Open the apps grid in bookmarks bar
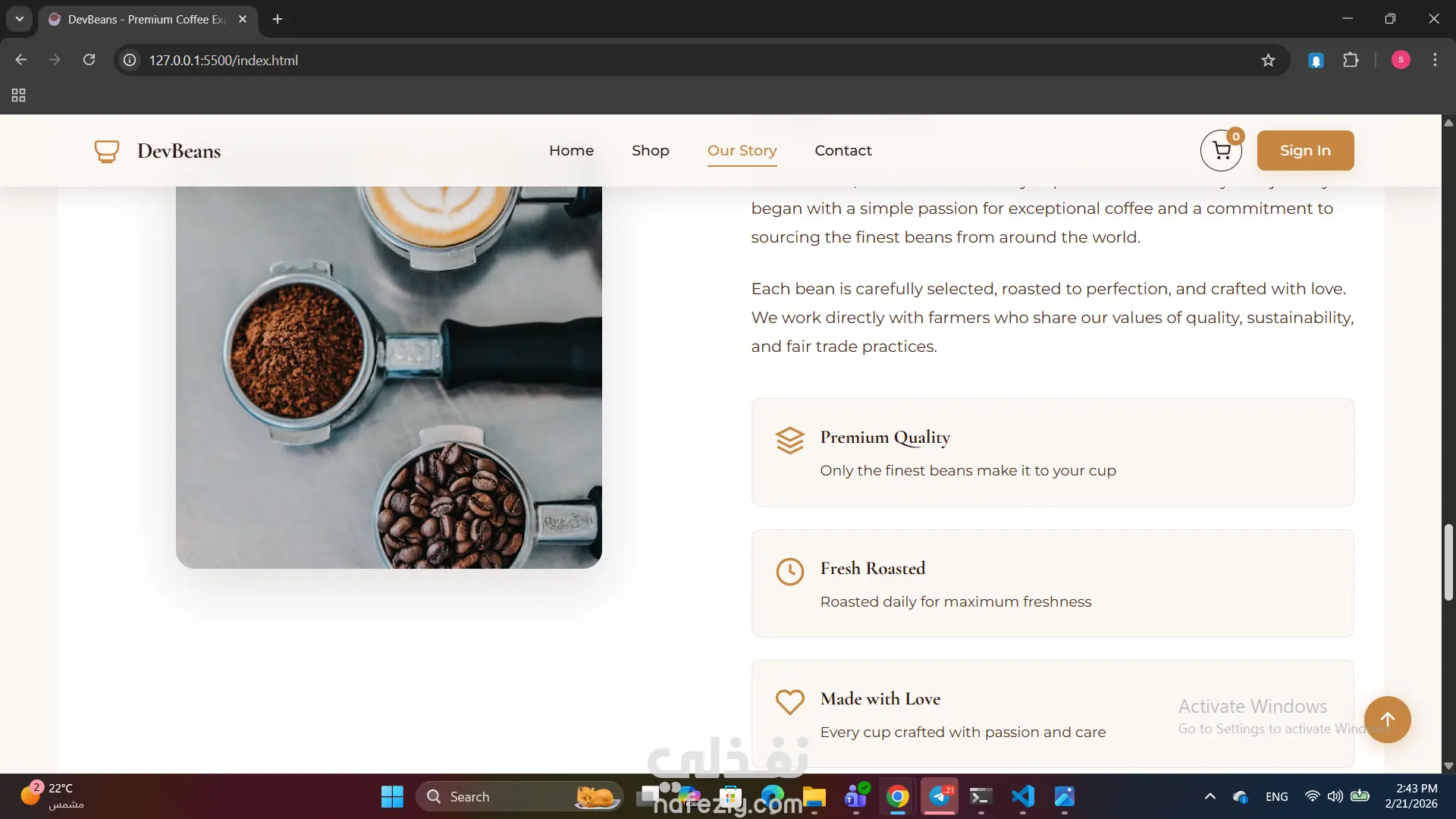Image resolution: width=1456 pixels, height=819 pixels. tap(19, 96)
